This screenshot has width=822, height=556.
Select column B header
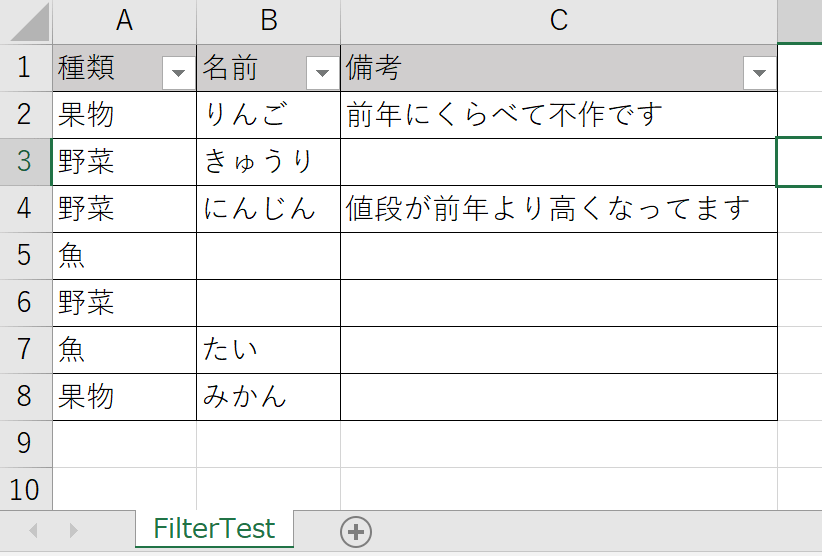[268, 20]
